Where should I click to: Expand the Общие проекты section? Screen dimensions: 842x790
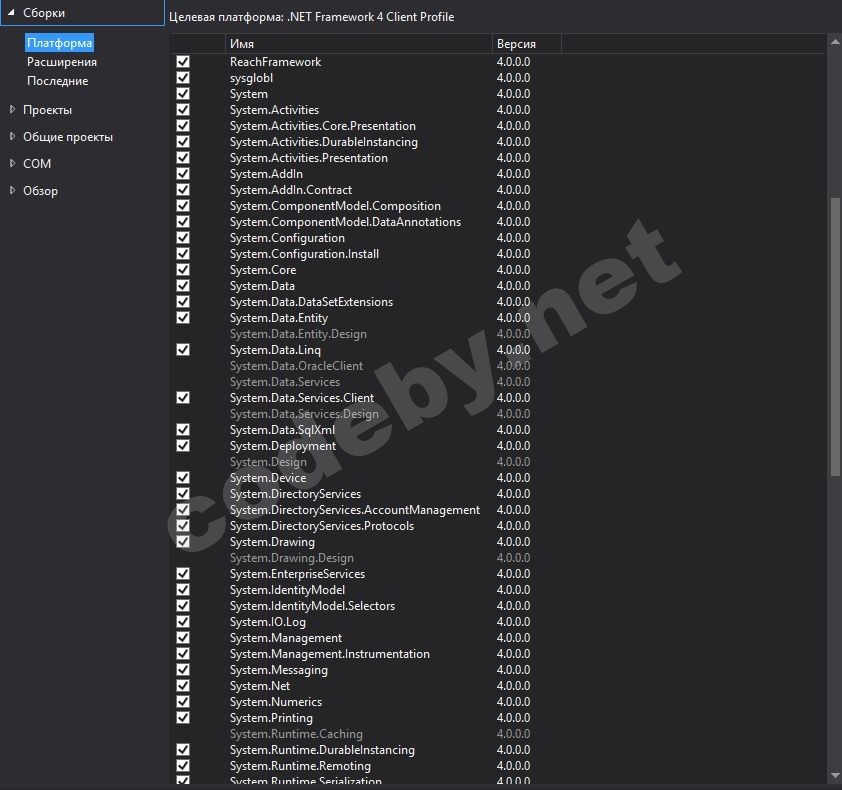coord(12,136)
